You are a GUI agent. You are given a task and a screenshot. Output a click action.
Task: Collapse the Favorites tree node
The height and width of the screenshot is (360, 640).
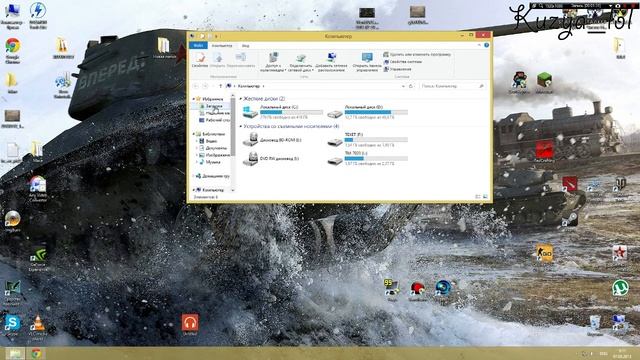point(194,99)
